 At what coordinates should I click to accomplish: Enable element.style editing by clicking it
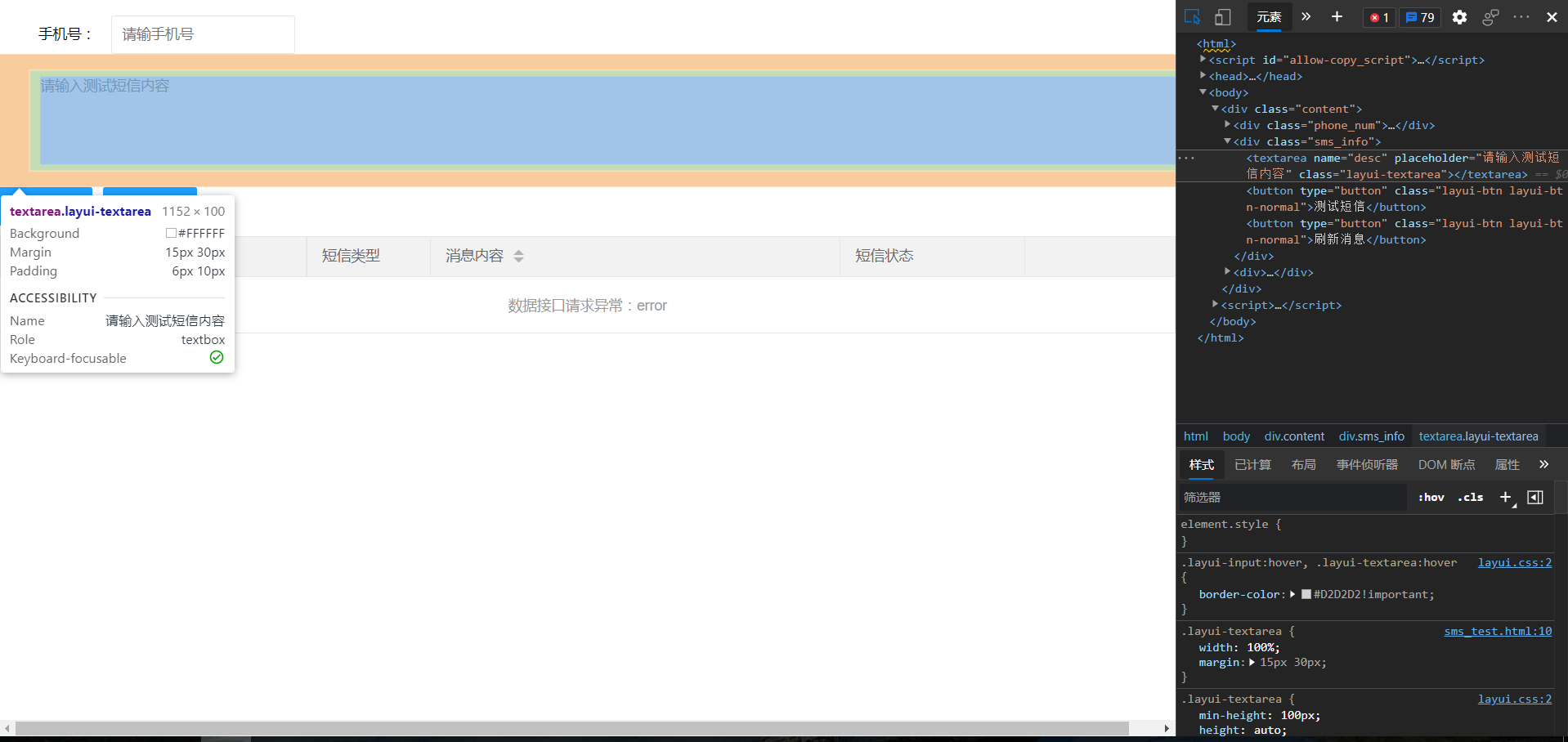(1230, 524)
